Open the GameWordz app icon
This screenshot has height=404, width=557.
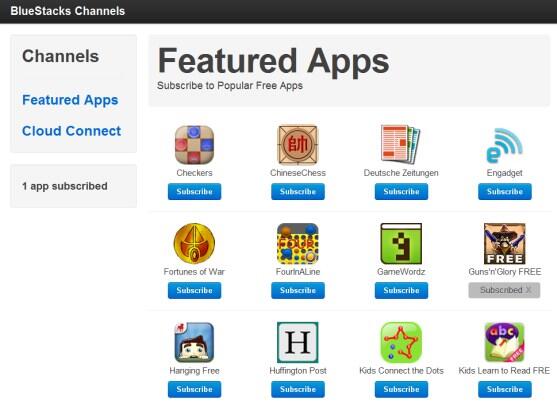[401, 243]
